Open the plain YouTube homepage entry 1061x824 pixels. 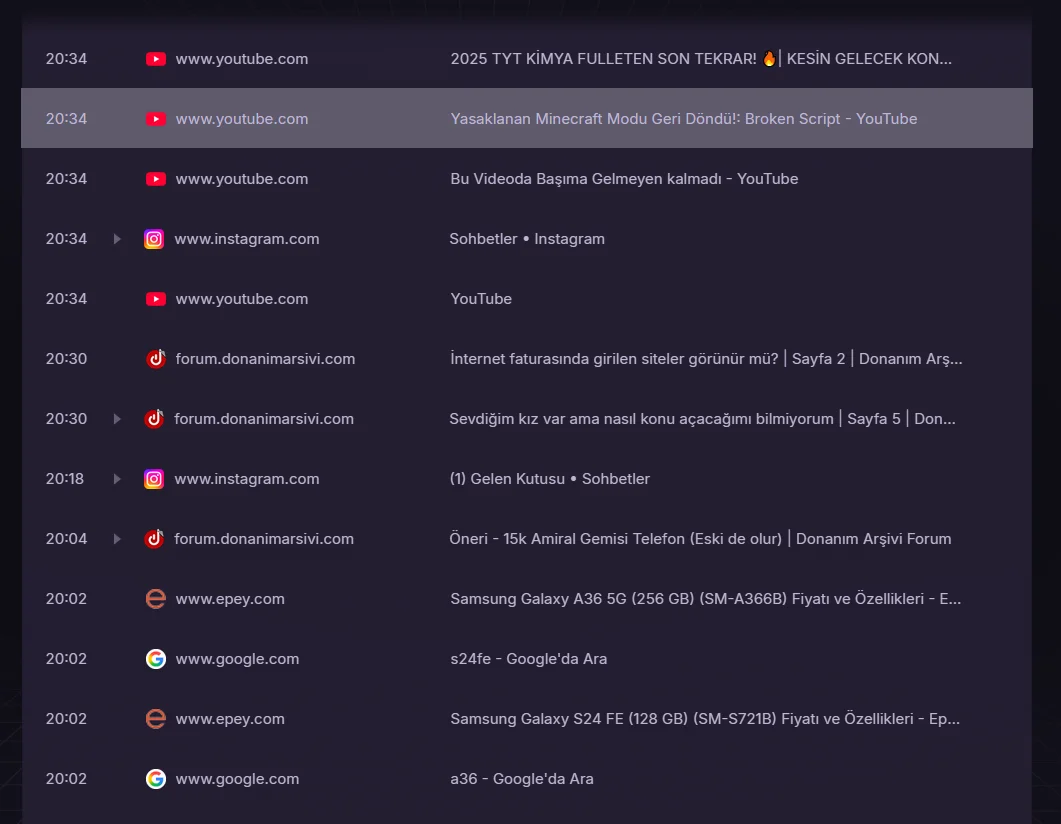(481, 299)
